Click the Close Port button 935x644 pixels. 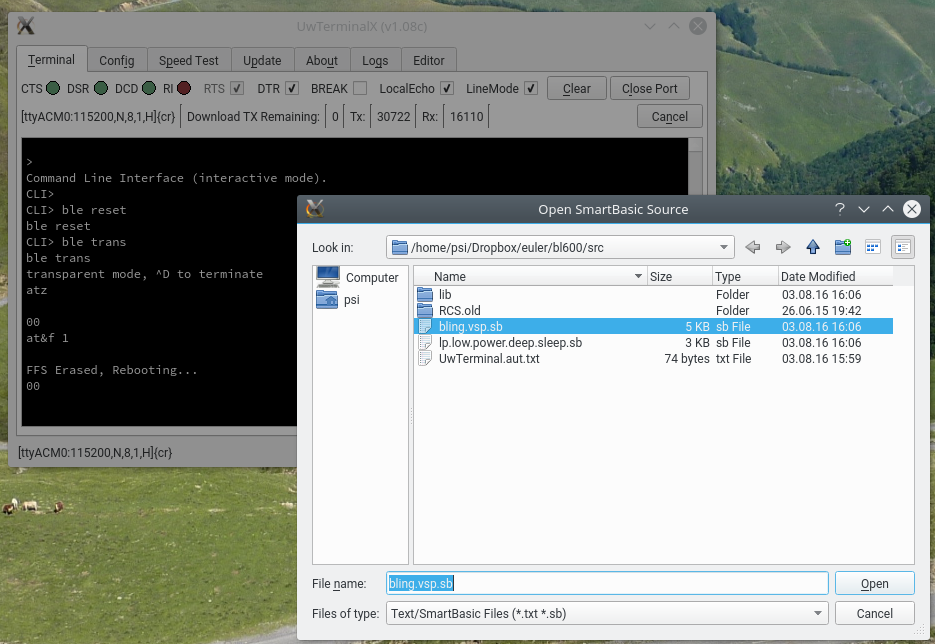click(x=649, y=88)
